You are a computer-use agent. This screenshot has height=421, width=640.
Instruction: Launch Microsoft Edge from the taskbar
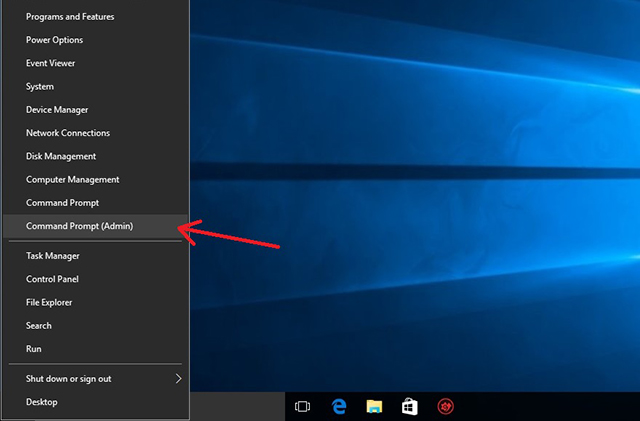tap(339, 407)
